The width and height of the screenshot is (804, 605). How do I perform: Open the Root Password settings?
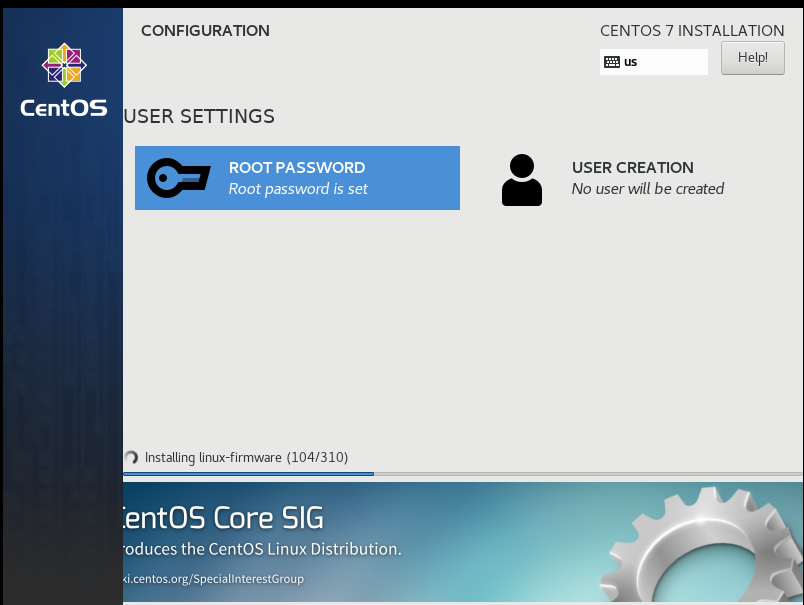[297, 178]
